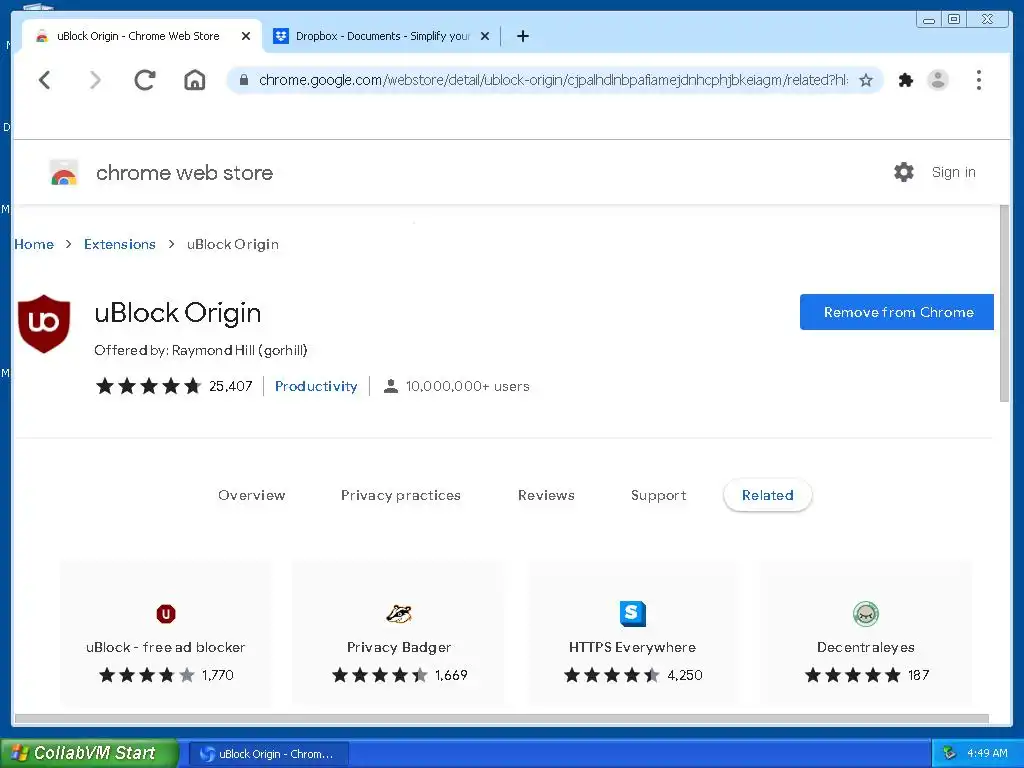Click the 1,770 rating count for uBlock
The width and height of the screenshot is (1024, 768).
pyautogui.click(x=217, y=675)
